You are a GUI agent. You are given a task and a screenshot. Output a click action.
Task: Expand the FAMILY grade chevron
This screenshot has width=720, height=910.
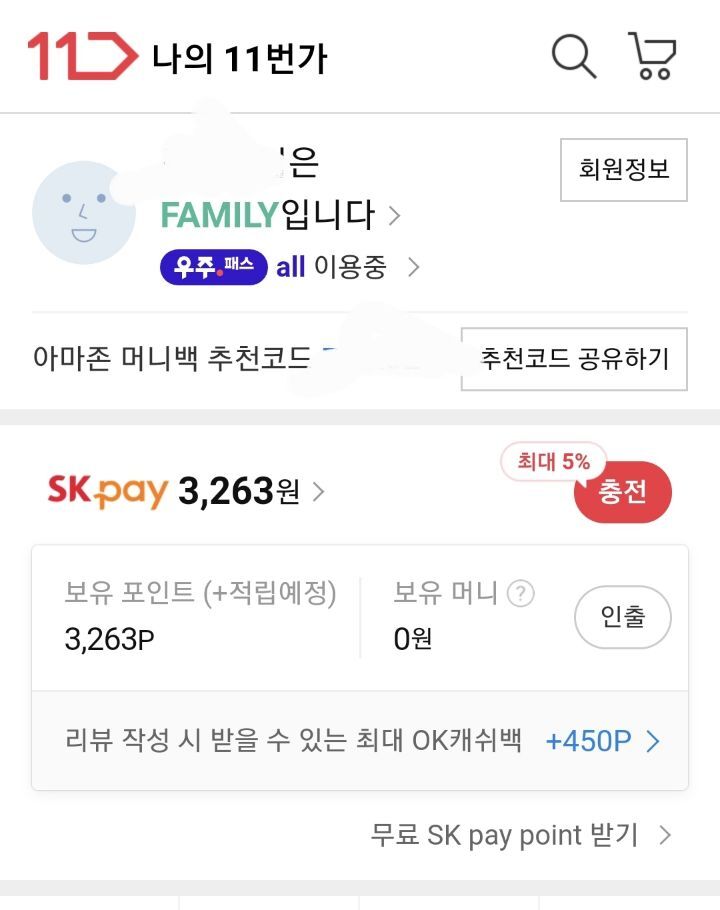(394, 215)
